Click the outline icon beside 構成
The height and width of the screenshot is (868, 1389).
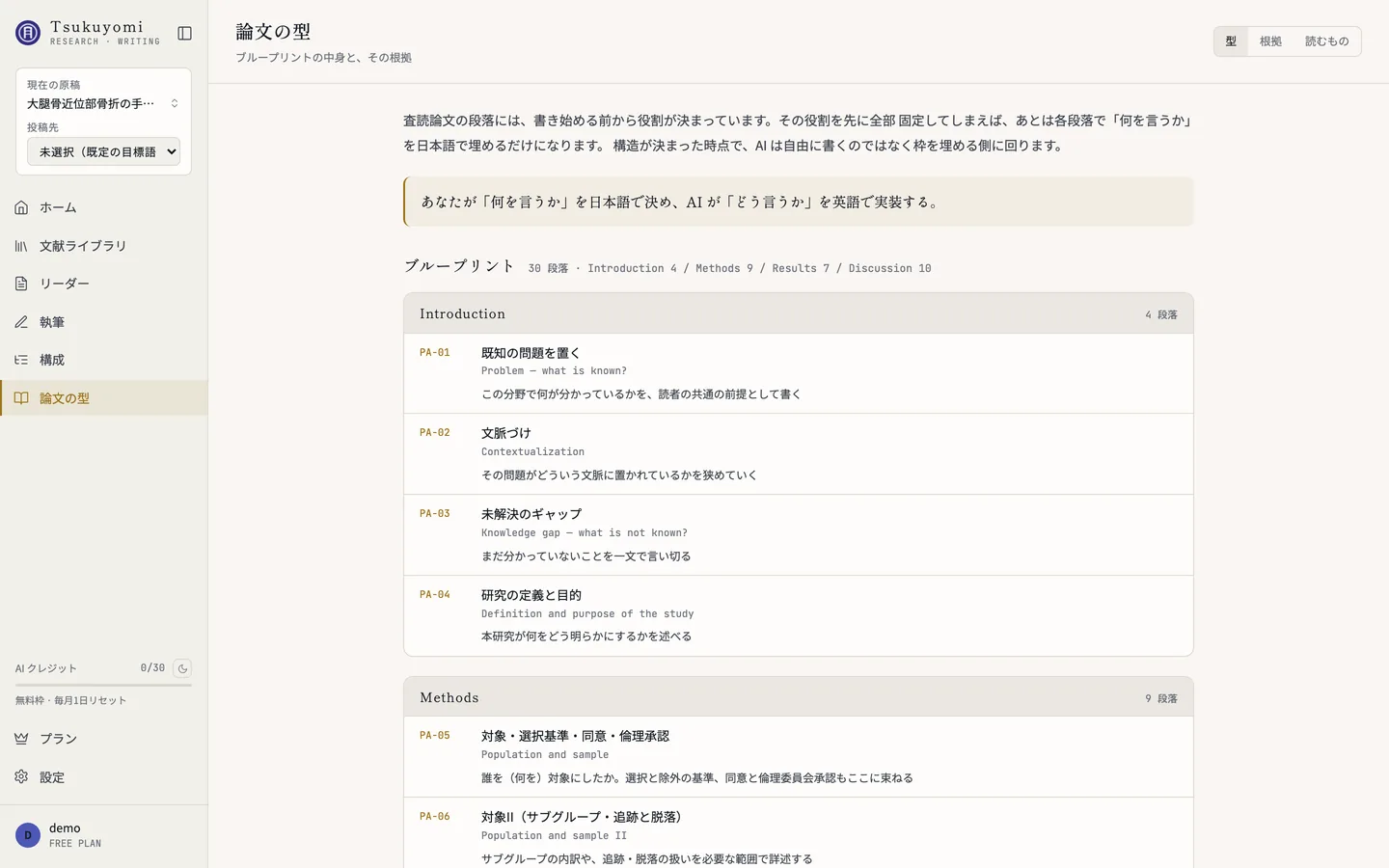pos(21,360)
